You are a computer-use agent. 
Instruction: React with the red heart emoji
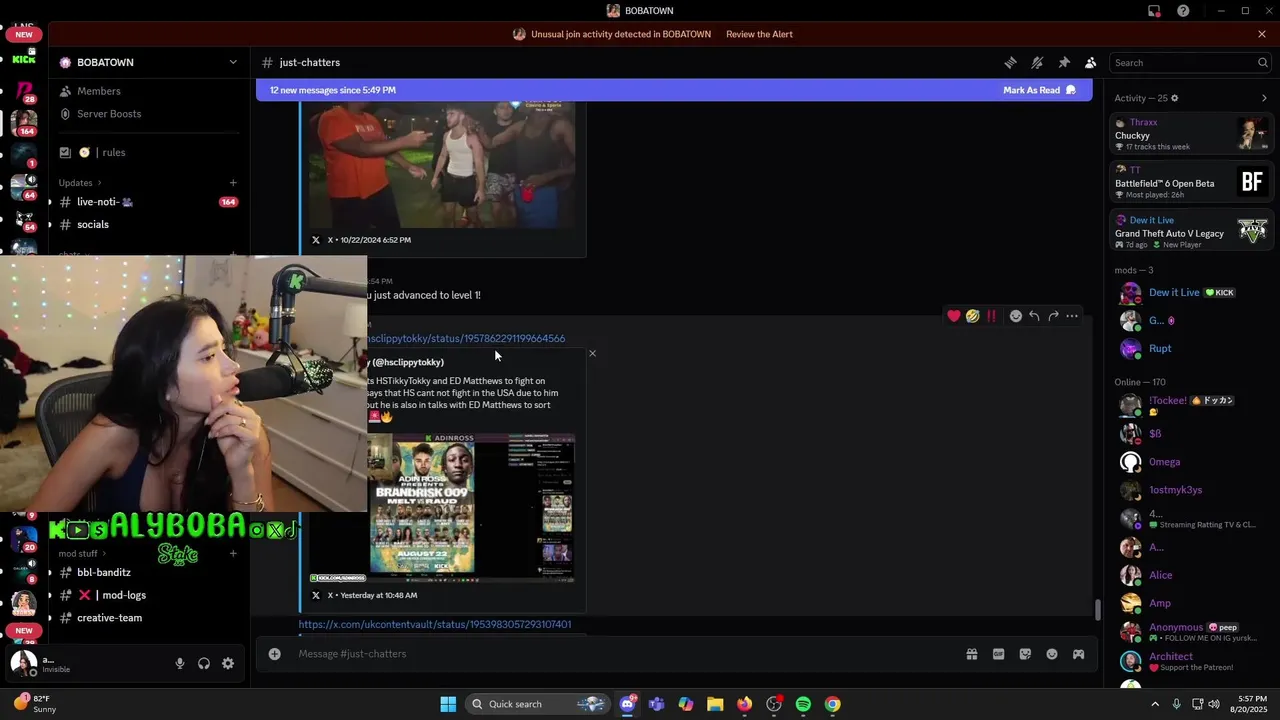pos(954,316)
